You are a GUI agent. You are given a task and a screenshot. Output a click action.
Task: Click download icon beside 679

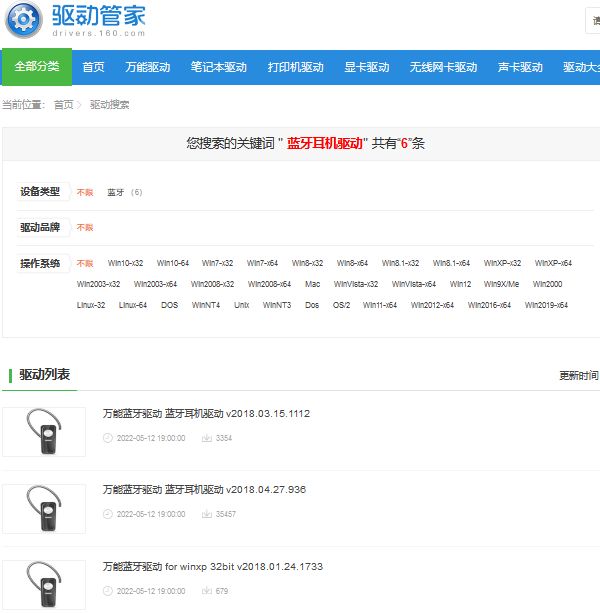tap(206, 591)
